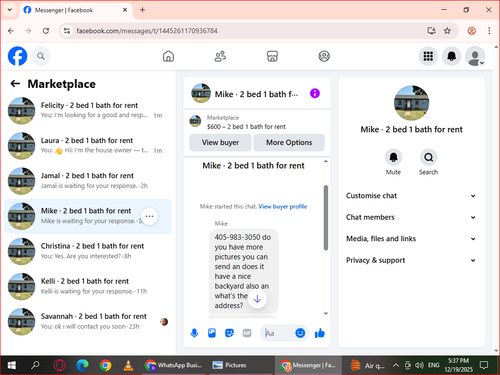Open the Groups icon in top navigation
The height and width of the screenshot is (375, 500).
click(324, 56)
